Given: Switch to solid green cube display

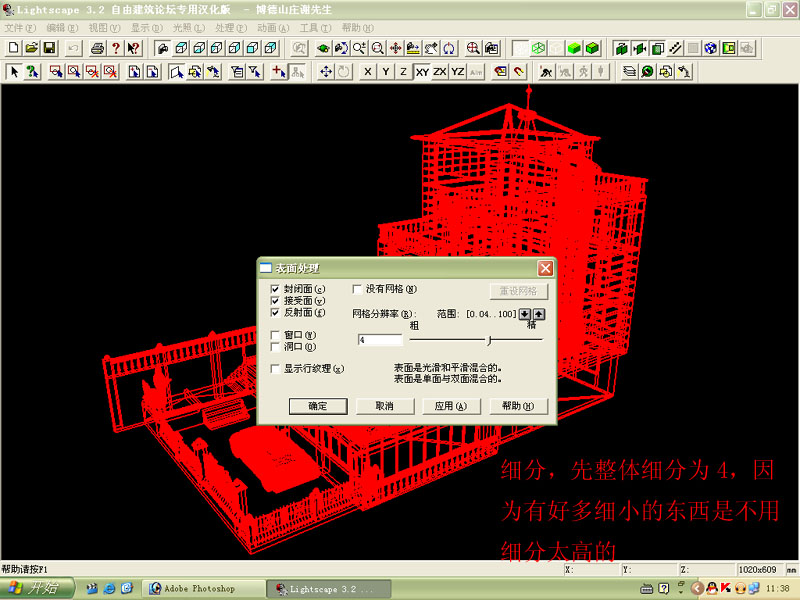Looking at the screenshot, I should point(574,48).
